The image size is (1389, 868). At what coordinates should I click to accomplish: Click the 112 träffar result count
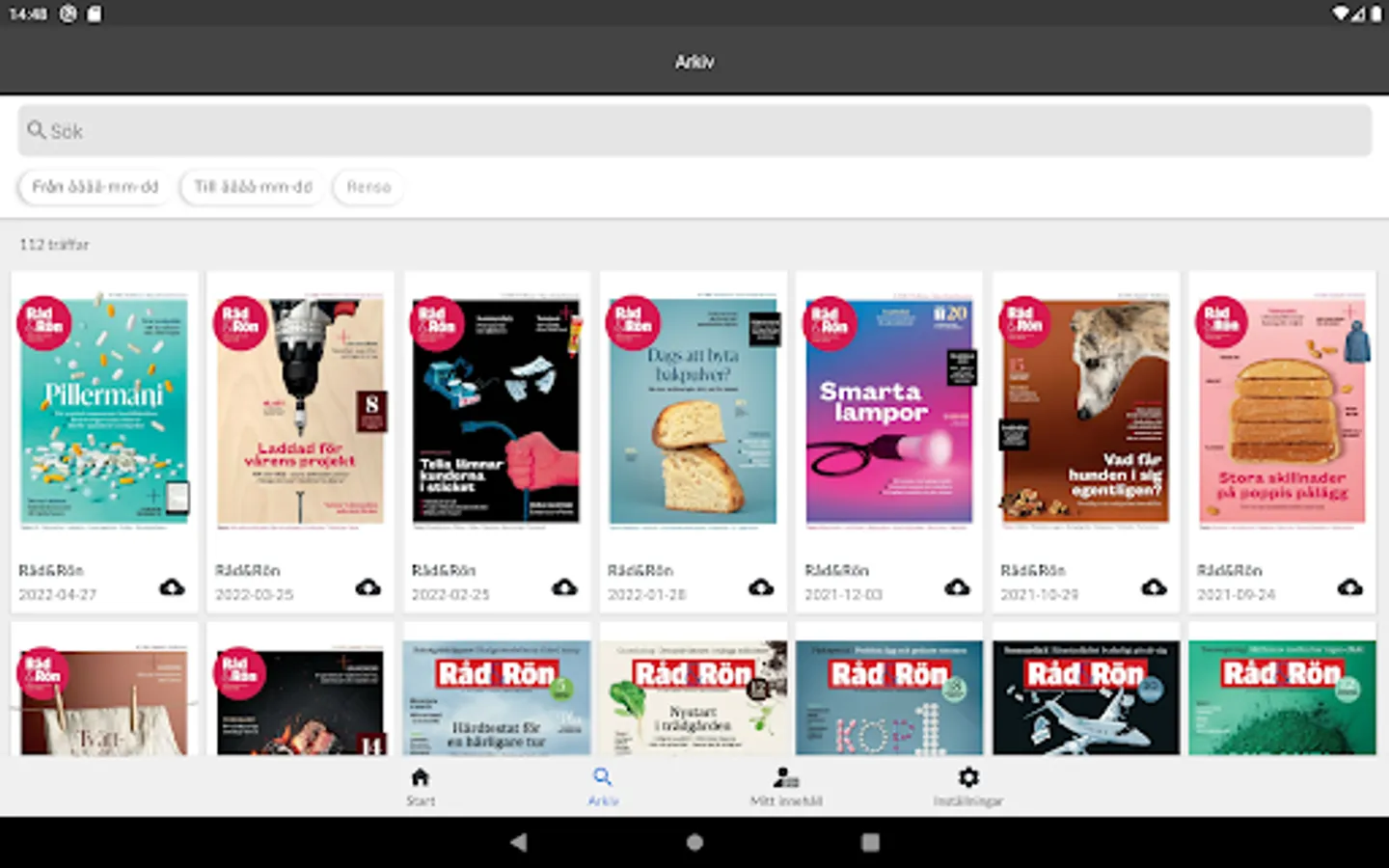54,245
